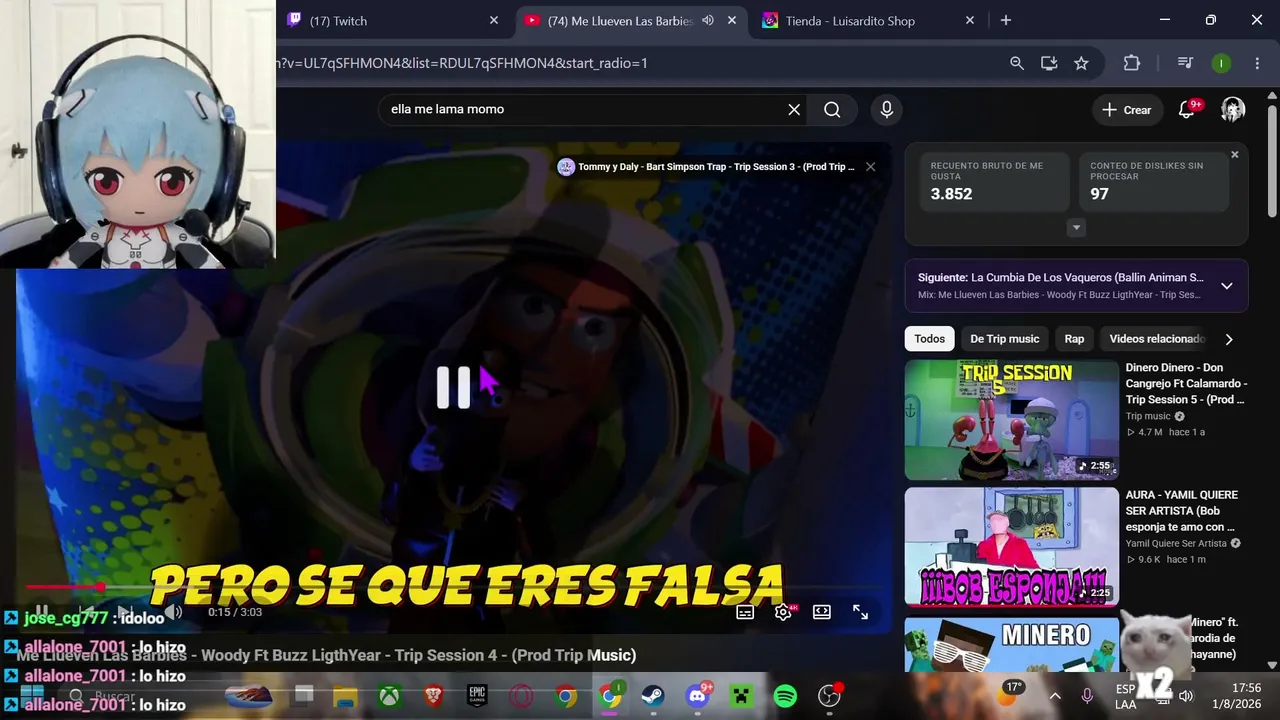The width and height of the screenshot is (1280, 720).
Task: Enter fullscreen on the video player
Action: coord(860,612)
